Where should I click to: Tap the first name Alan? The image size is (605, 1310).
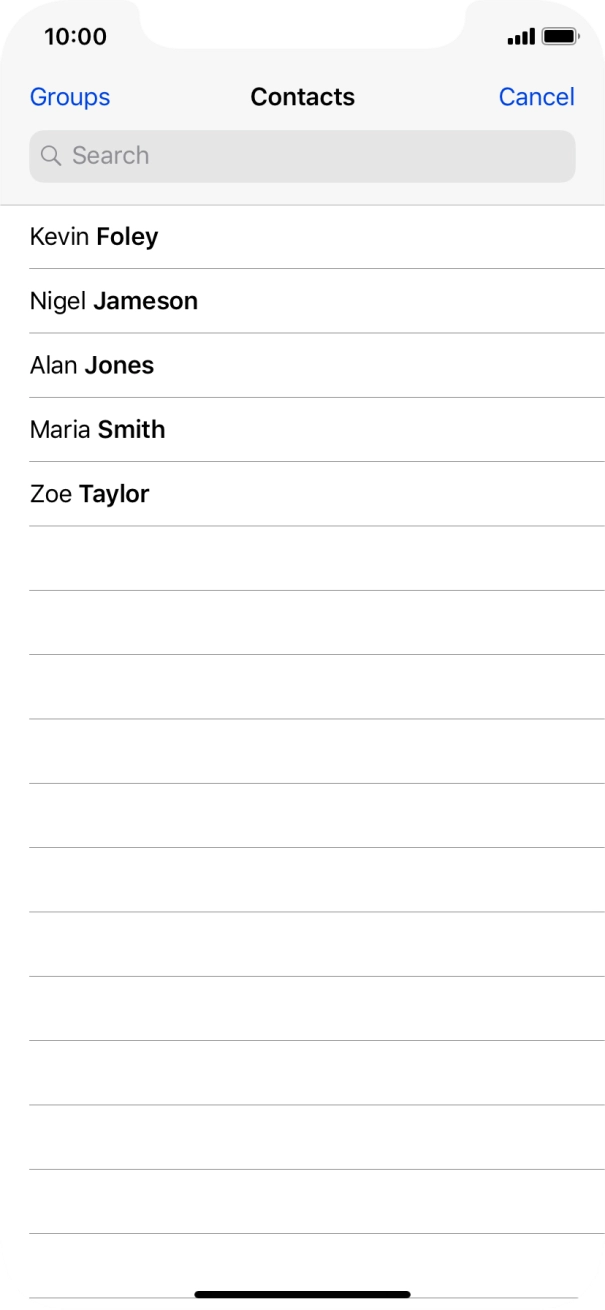pos(54,365)
